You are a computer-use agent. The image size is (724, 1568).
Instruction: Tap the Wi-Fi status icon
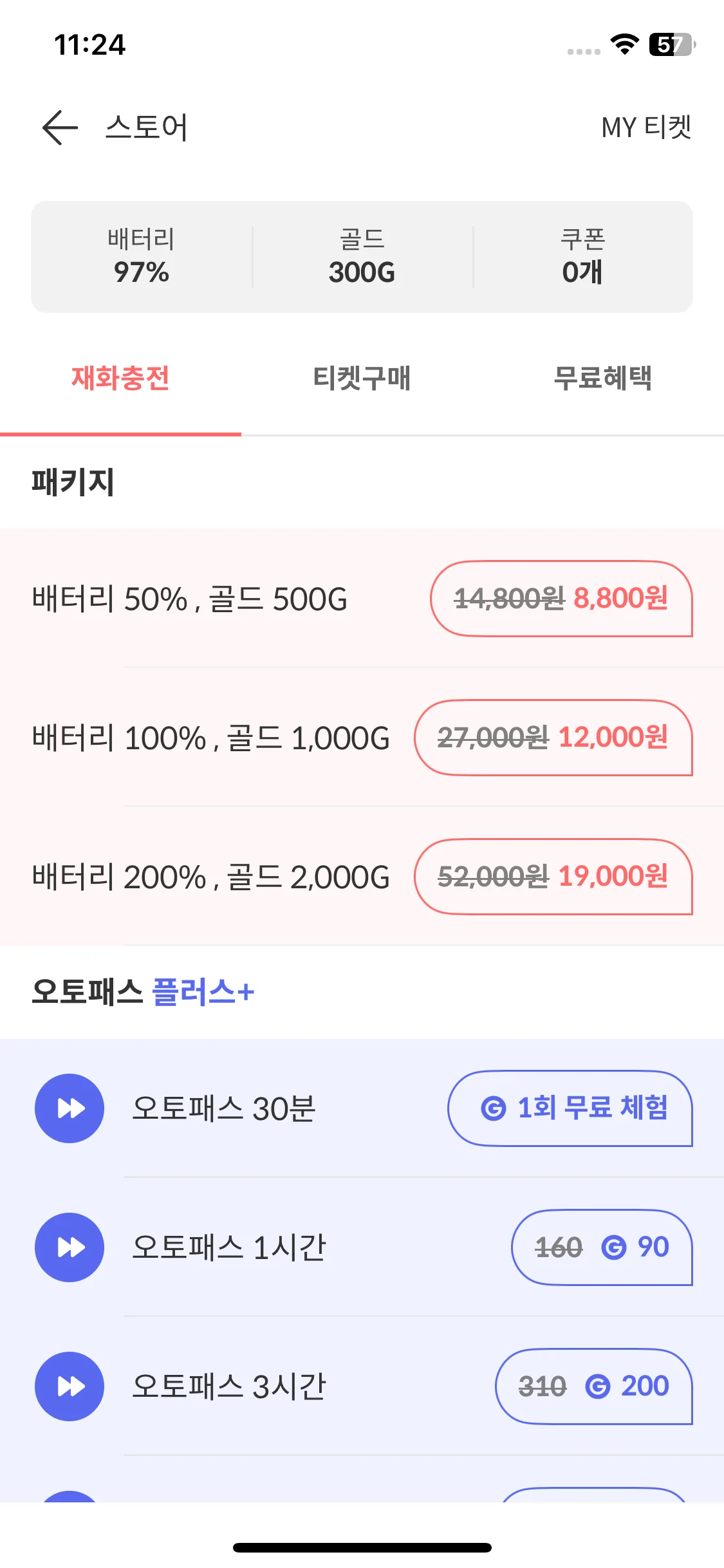624,44
